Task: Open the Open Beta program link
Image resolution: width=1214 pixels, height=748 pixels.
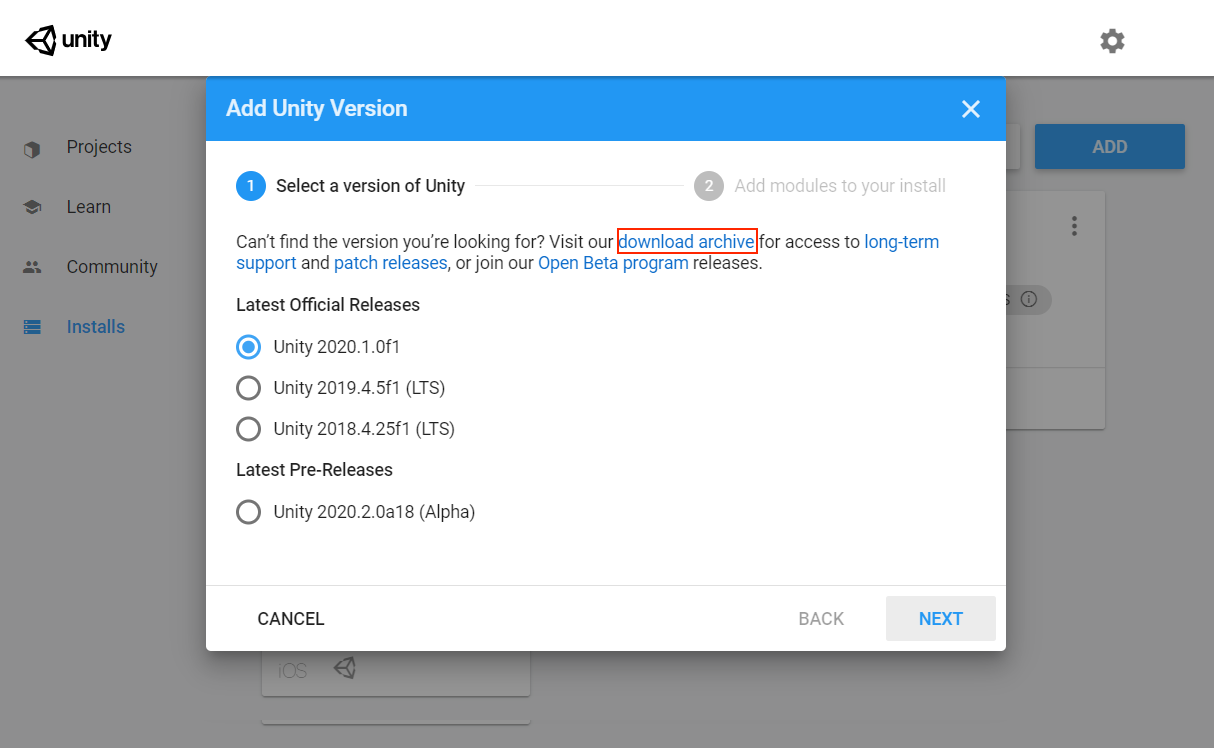Action: tap(612, 263)
